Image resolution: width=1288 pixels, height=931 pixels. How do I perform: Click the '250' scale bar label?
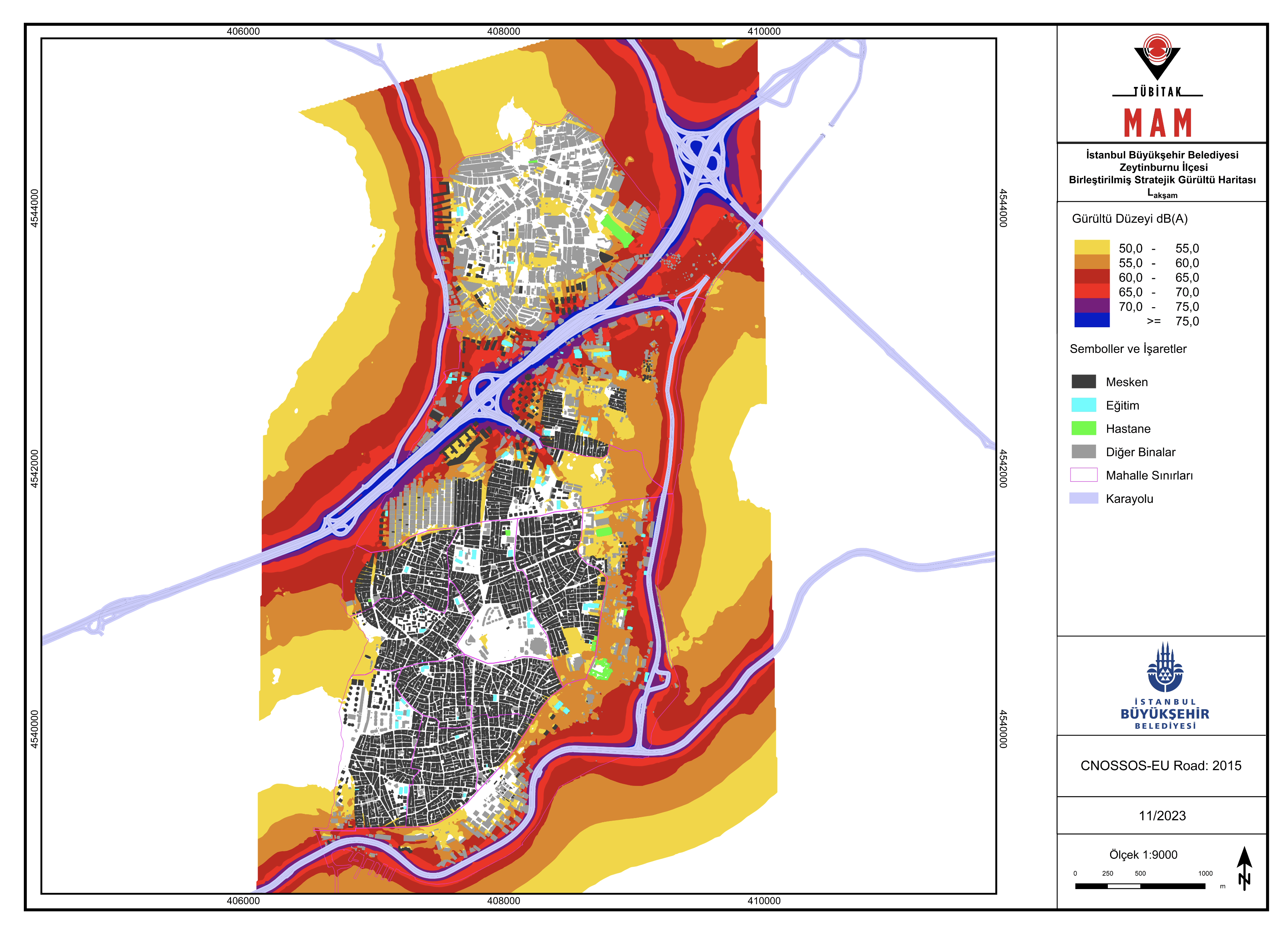tap(1107, 874)
